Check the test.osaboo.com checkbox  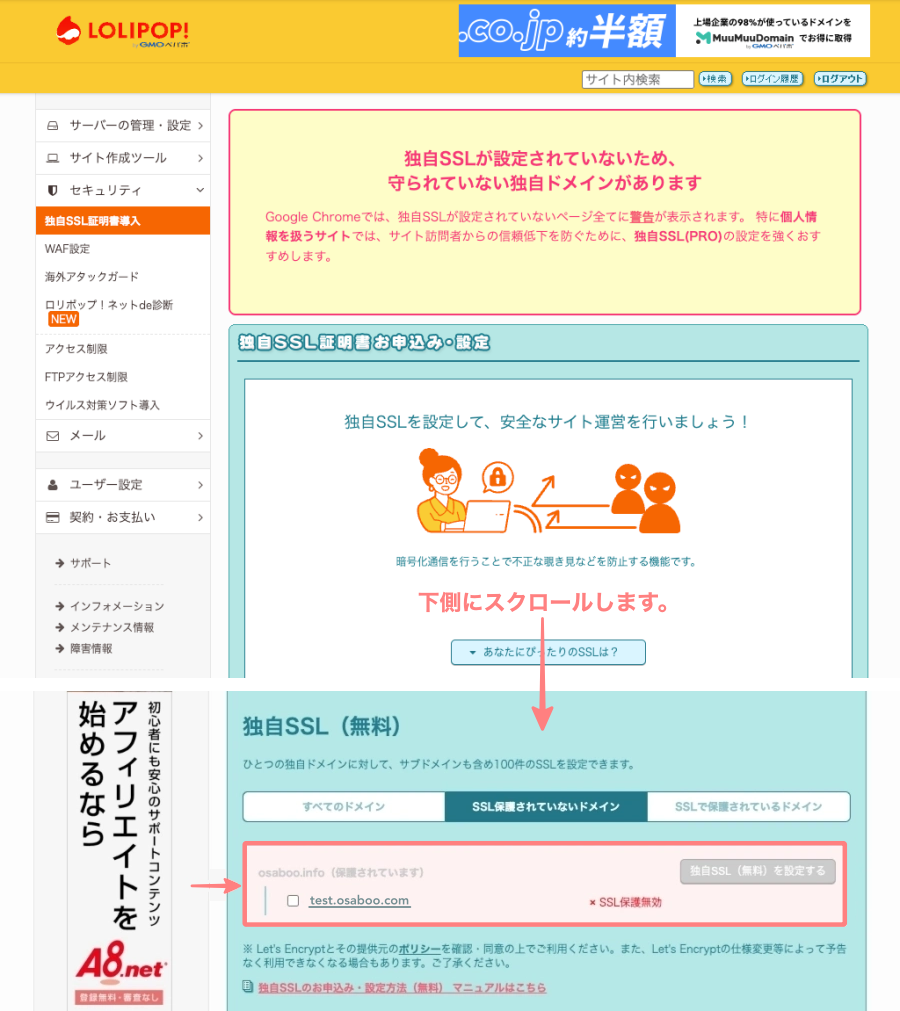(x=293, y=901)
